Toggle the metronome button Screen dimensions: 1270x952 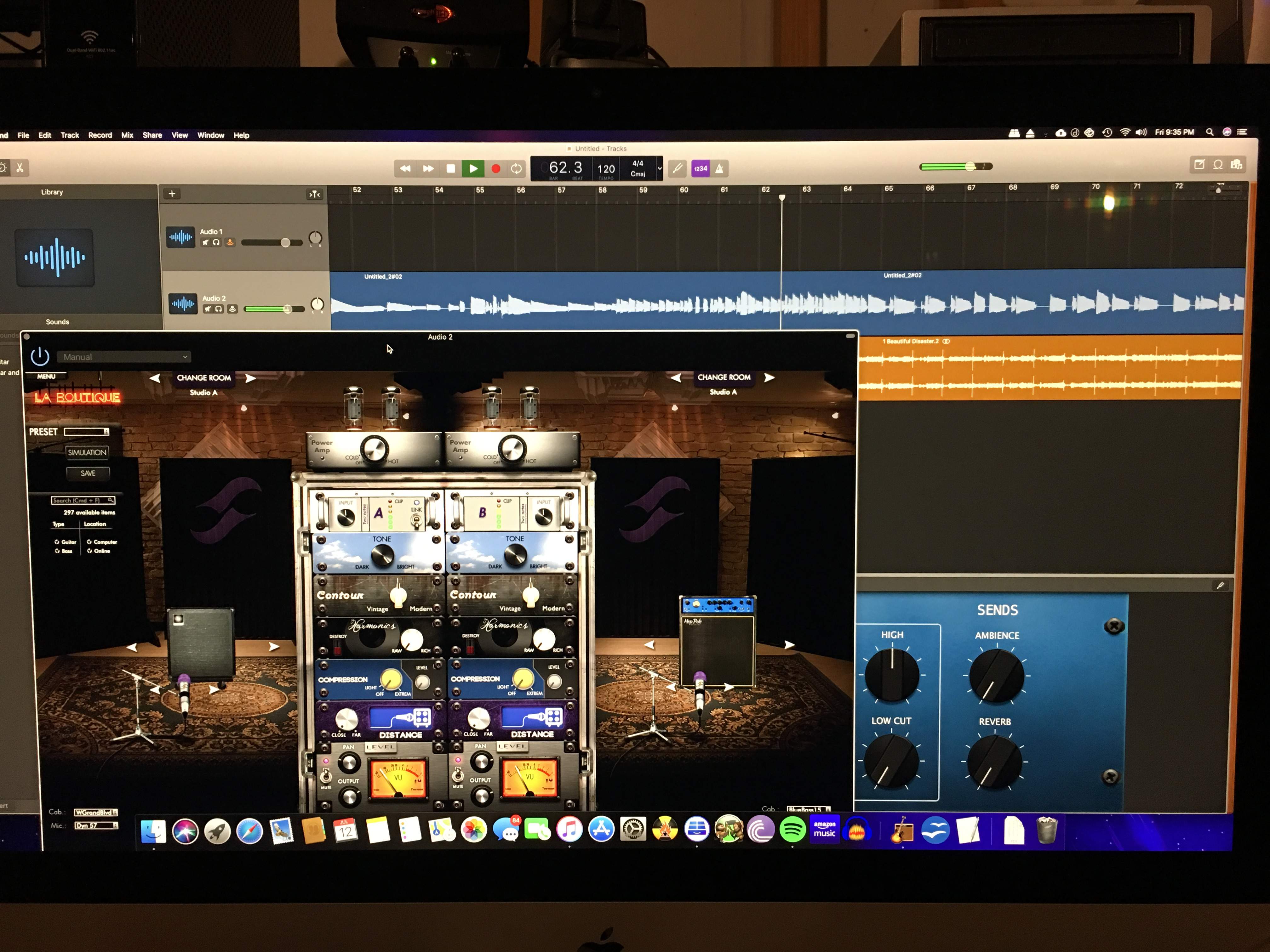[x=719, y=168]
